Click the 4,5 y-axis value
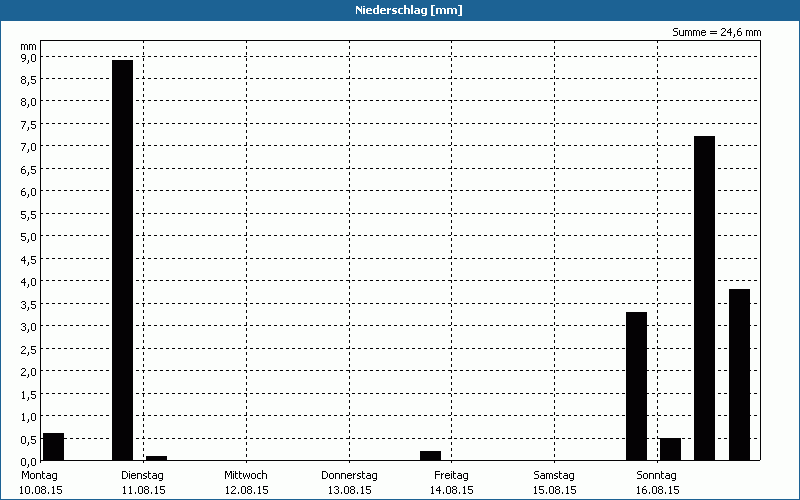The width and height of the screenshot is (800, 500). pos(29,259)
